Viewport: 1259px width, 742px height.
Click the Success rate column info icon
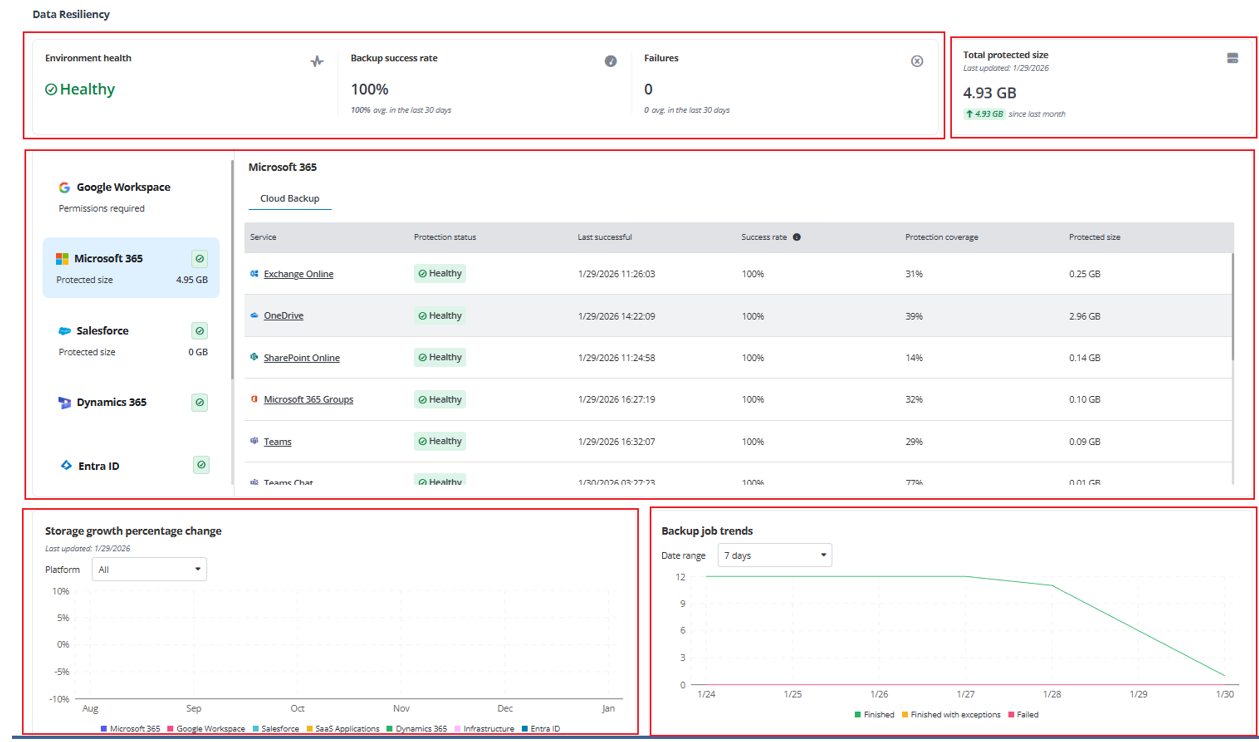[x=797, y=238]
